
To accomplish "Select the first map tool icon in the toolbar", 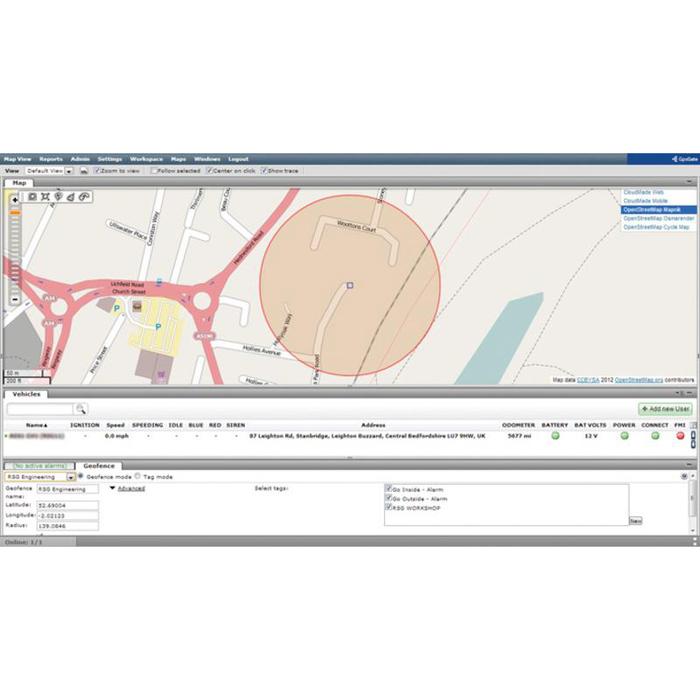I will click(32, 196).
